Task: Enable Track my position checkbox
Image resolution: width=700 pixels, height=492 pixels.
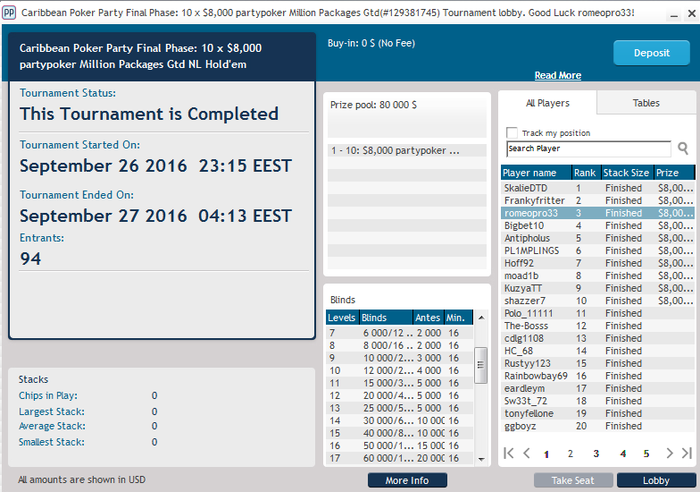Action: tap(512, 133)
